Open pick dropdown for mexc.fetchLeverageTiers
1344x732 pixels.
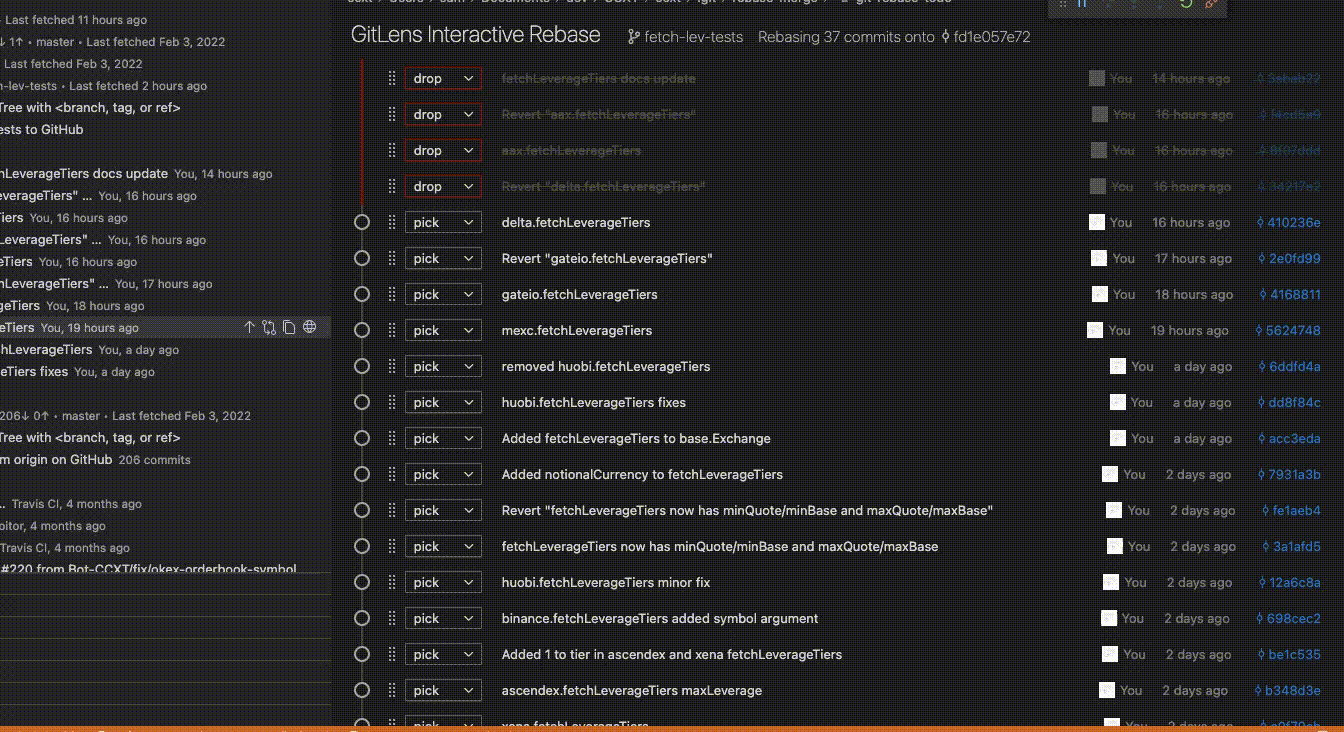click(x=443, y=330)
